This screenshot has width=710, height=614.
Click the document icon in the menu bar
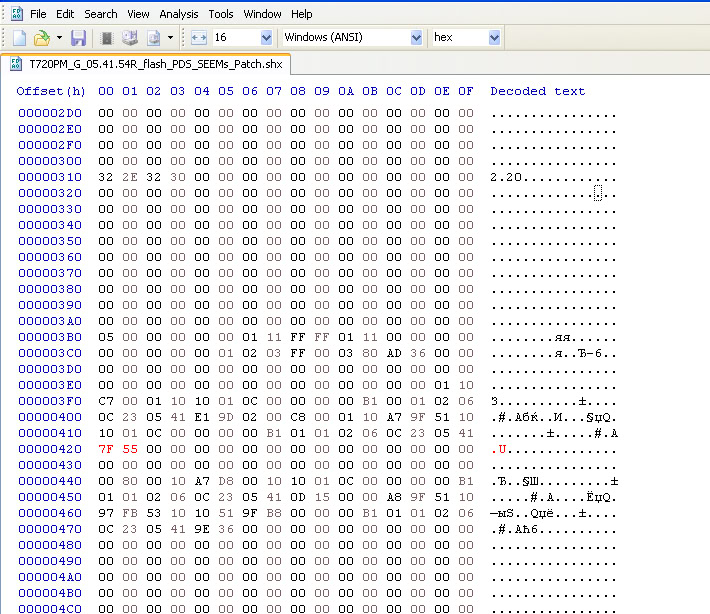(17, 14)
